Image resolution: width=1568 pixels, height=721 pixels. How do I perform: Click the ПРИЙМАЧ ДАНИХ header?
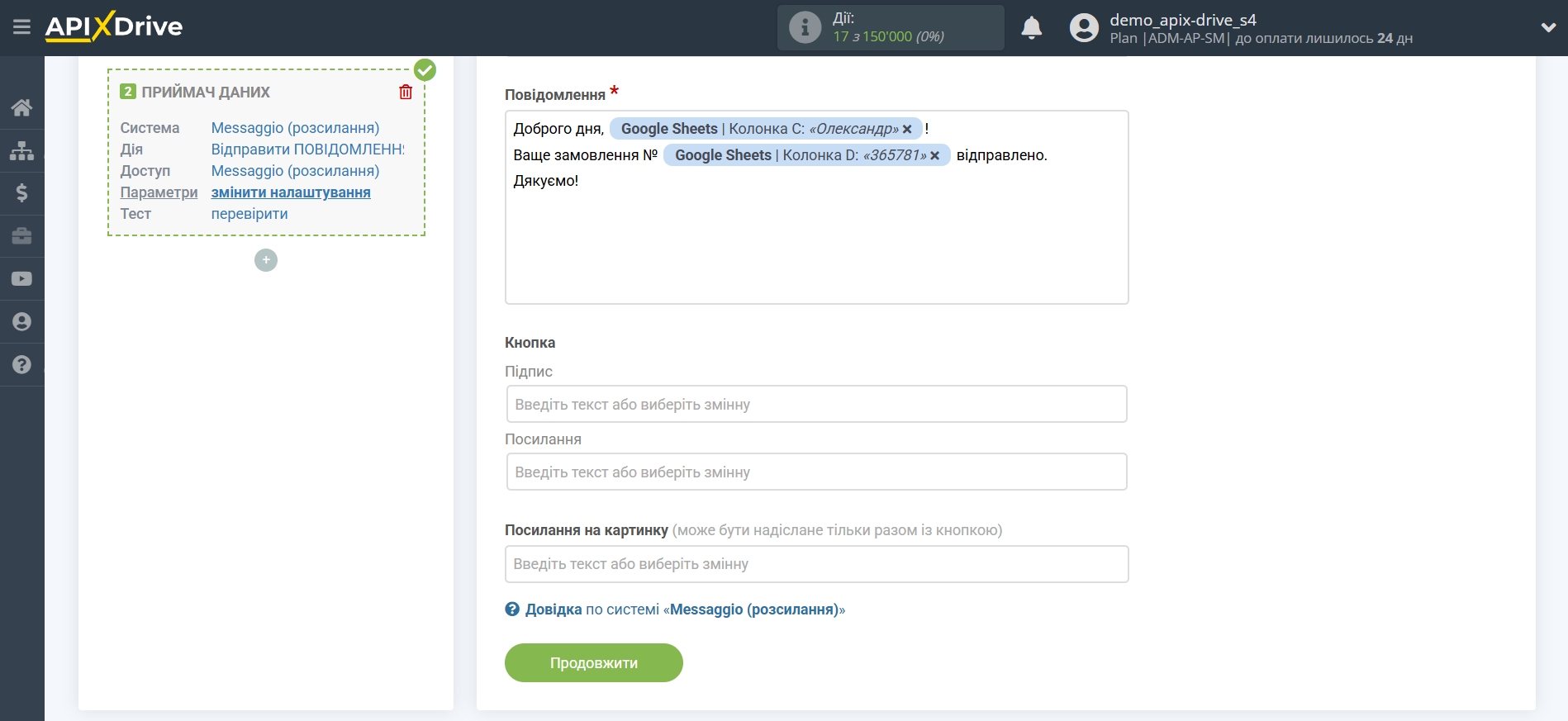(206, 92)
